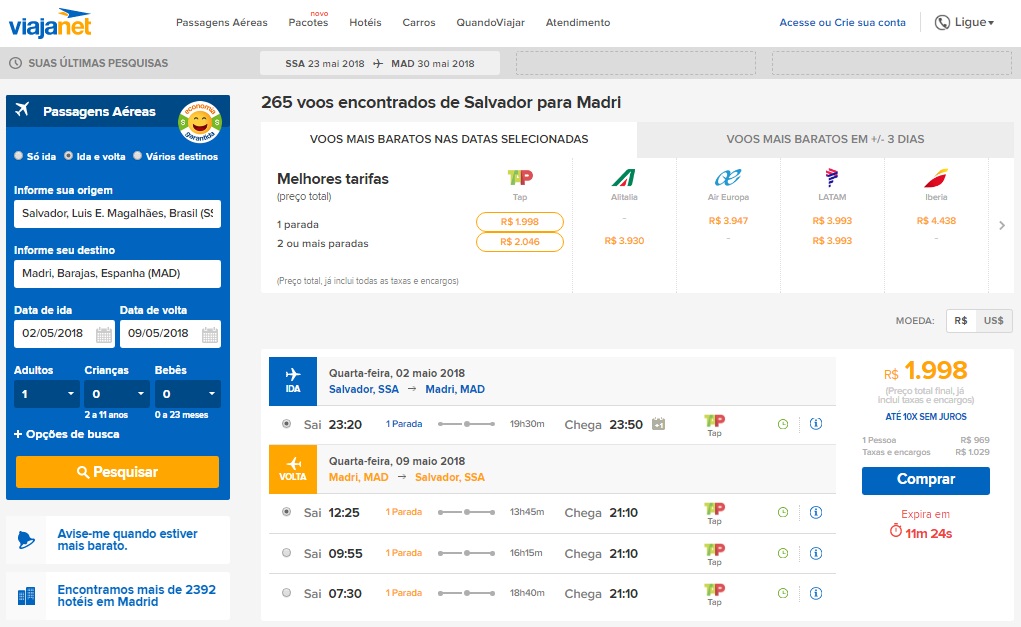1021x627 pixels.
Task: Click the +1 day calendar icon near 23:50
Action: click(658, 424)
